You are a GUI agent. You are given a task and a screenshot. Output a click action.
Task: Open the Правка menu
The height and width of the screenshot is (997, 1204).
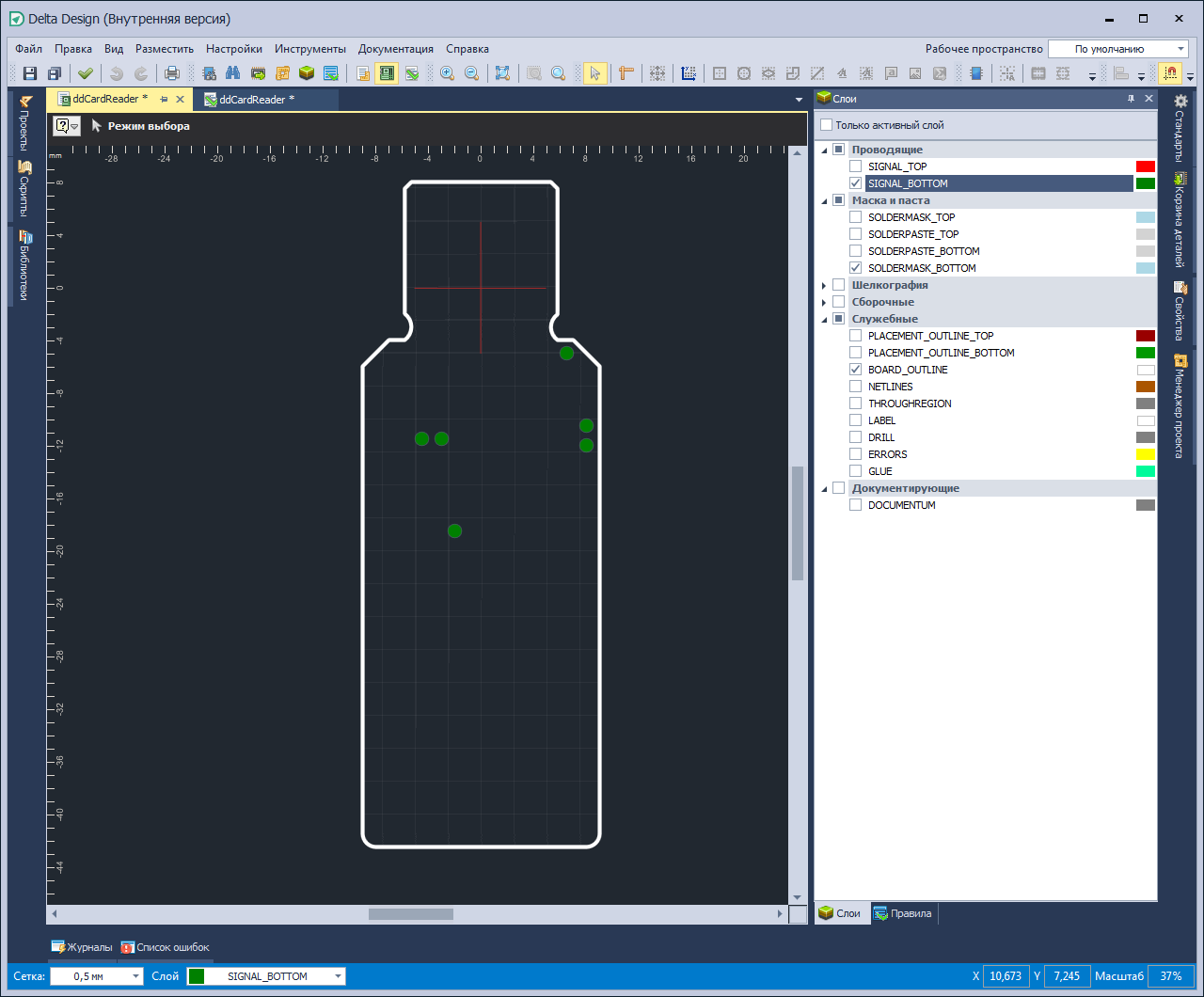(x=73, y=49)
